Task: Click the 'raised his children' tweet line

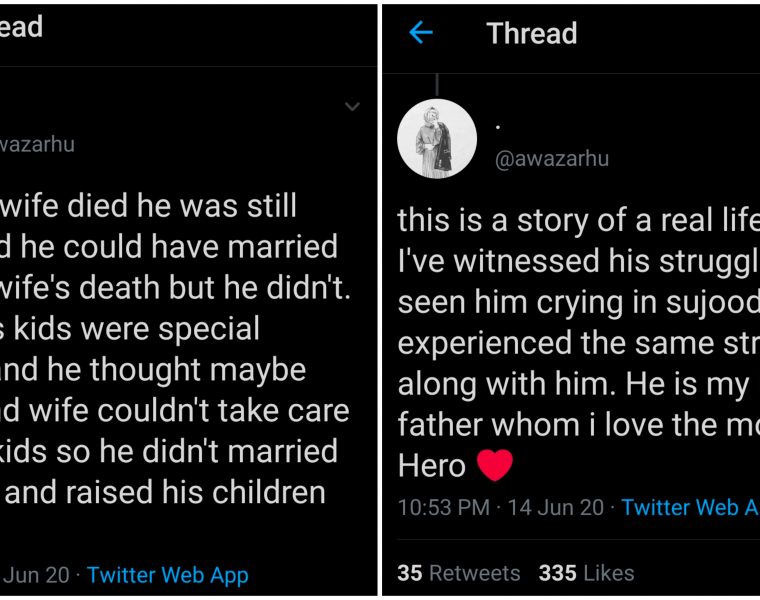Action: click(167, 492)
